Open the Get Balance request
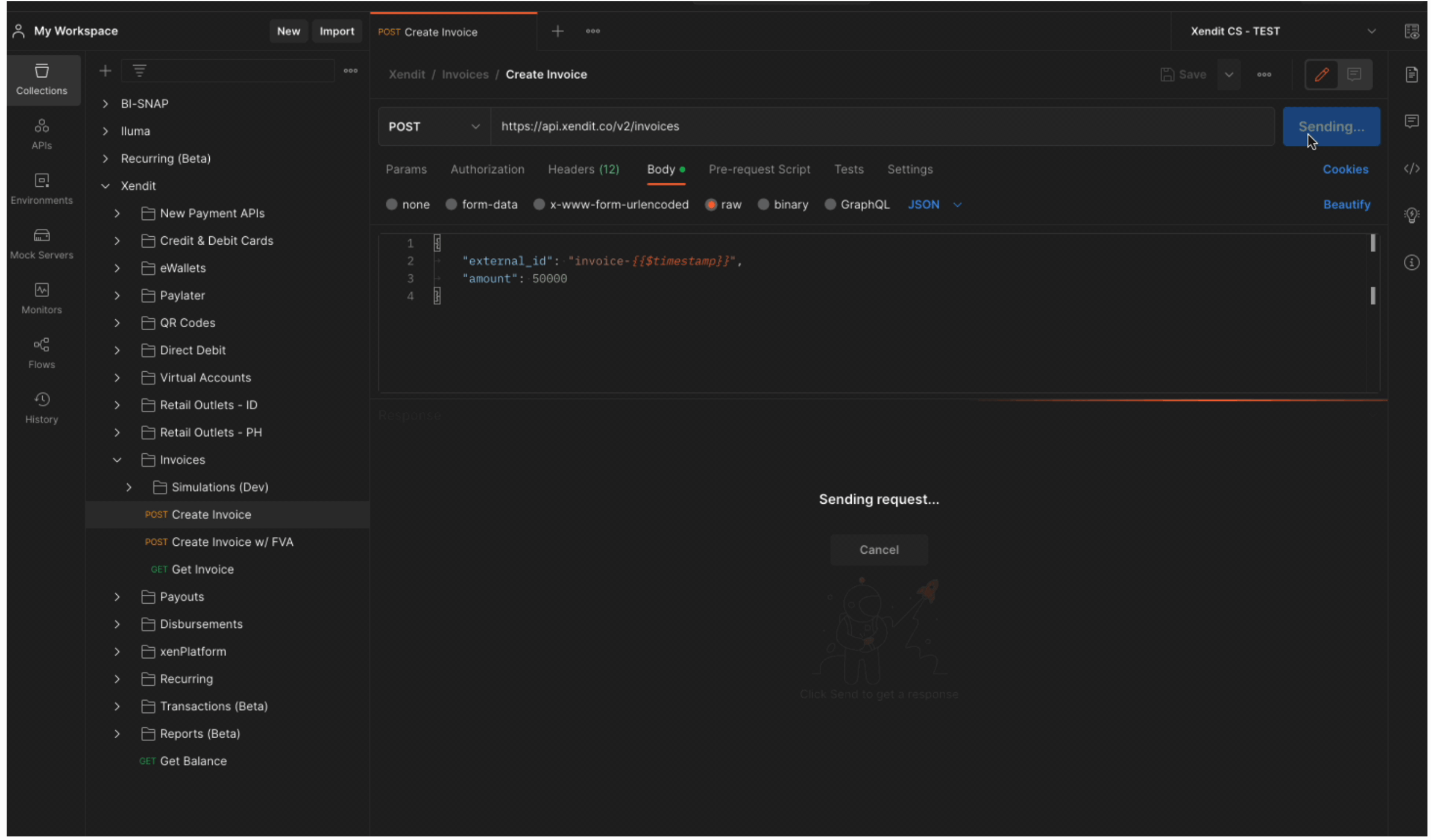1431x840 pixels. [183, 762]
